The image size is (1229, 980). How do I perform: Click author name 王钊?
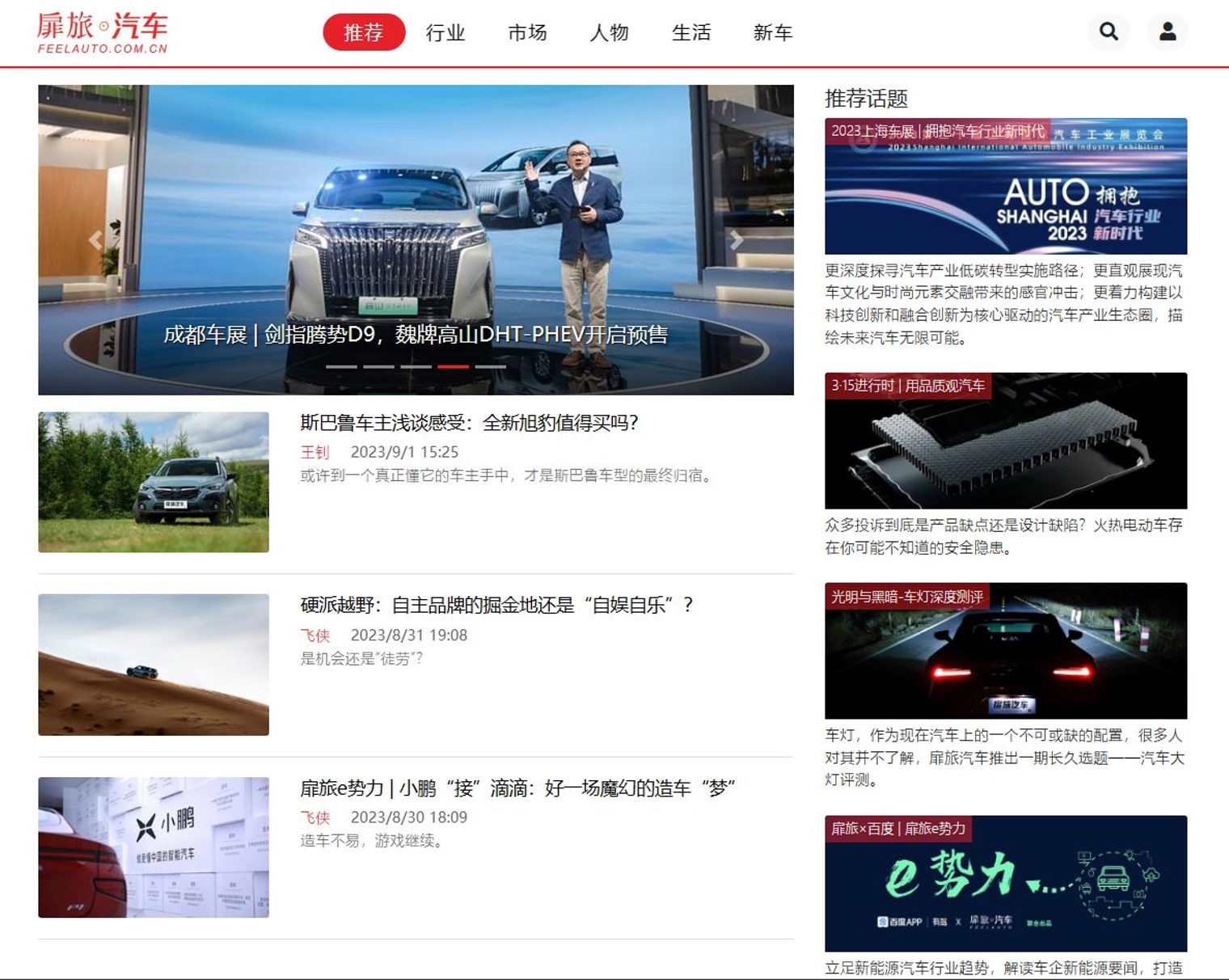tap(315, 452)
